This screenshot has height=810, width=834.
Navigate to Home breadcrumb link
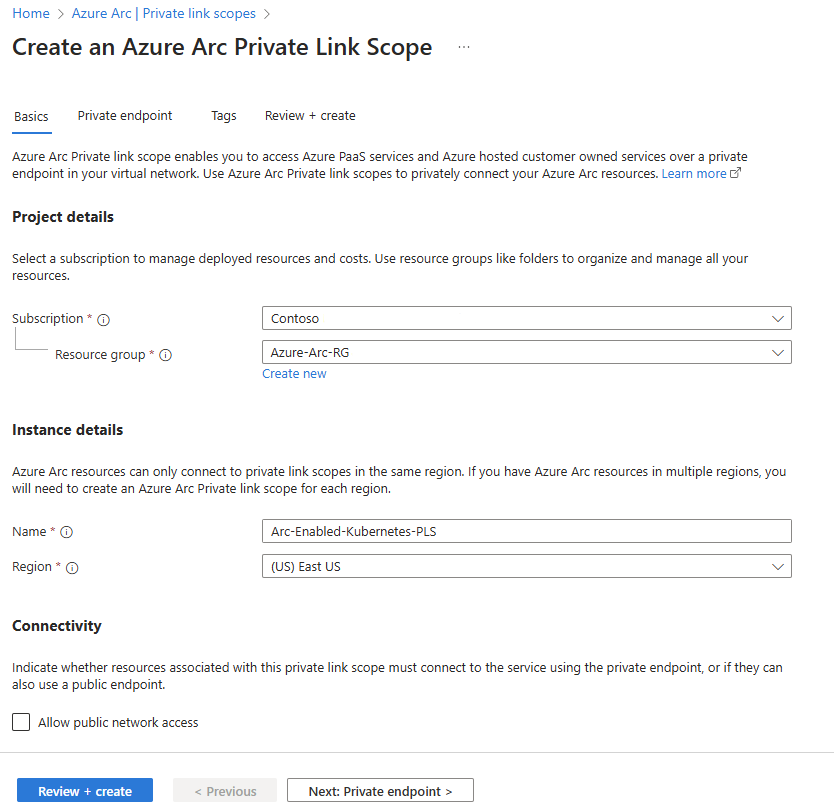click(x=31, y=14)
